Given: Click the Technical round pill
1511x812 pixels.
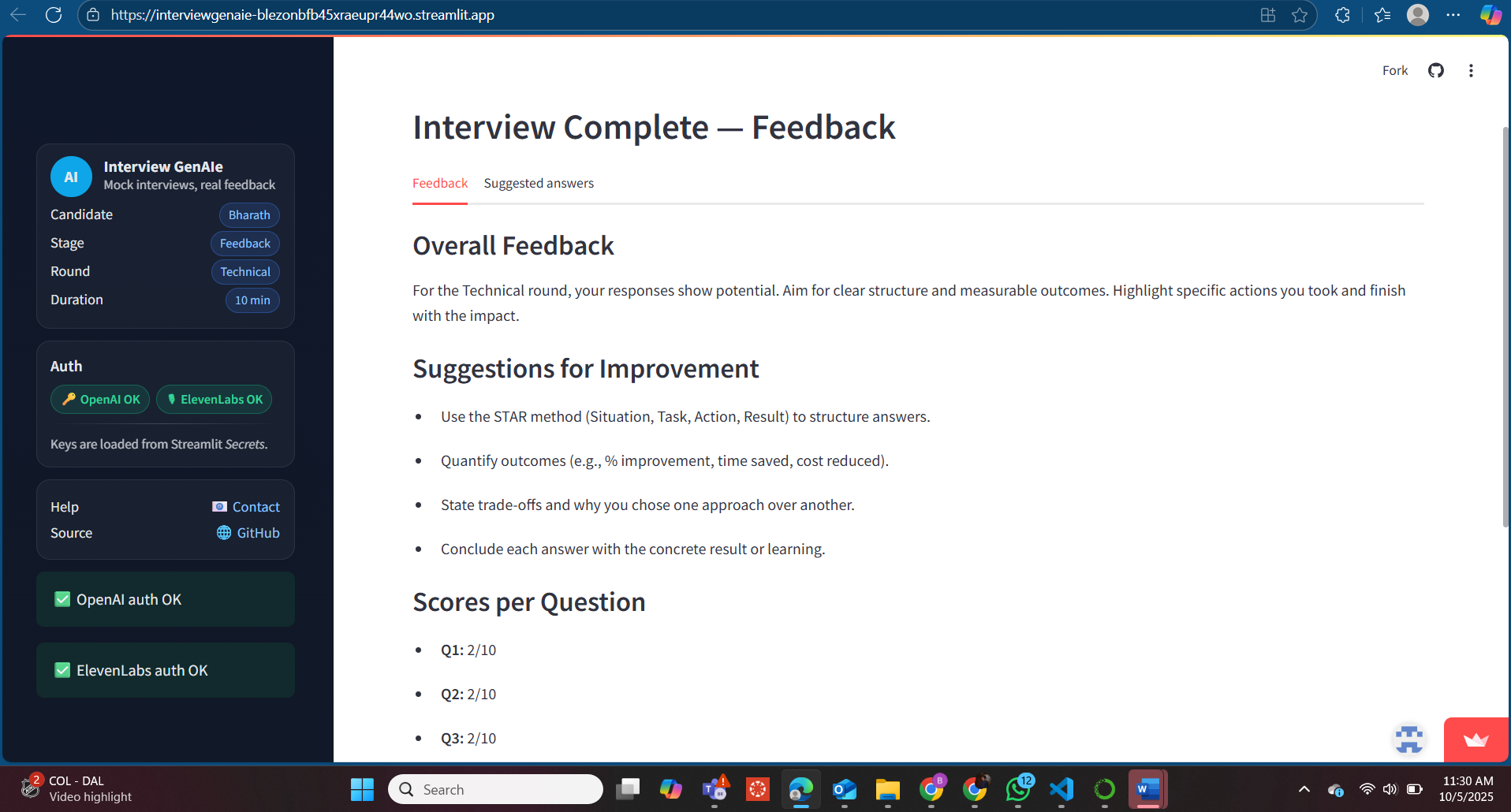Looking at the screenshot, I should click(x=245, y=272).
